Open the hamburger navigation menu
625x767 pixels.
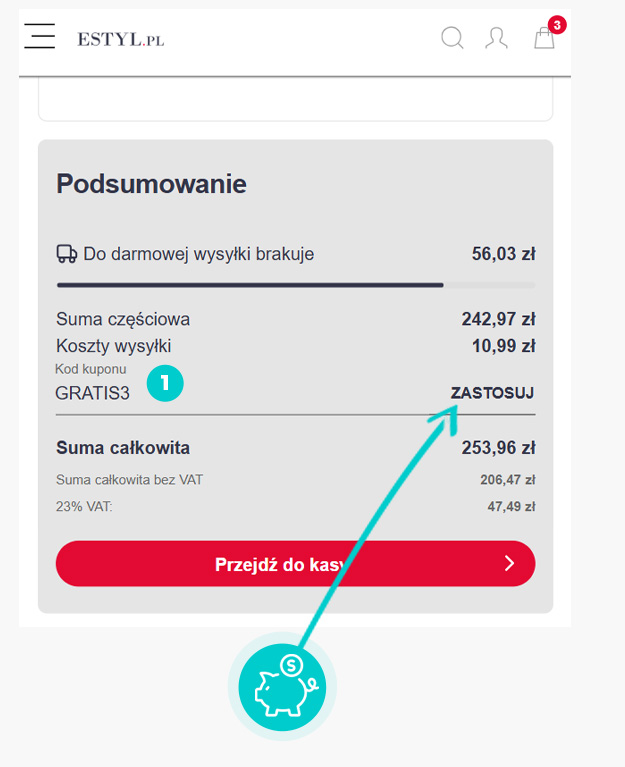40,38
